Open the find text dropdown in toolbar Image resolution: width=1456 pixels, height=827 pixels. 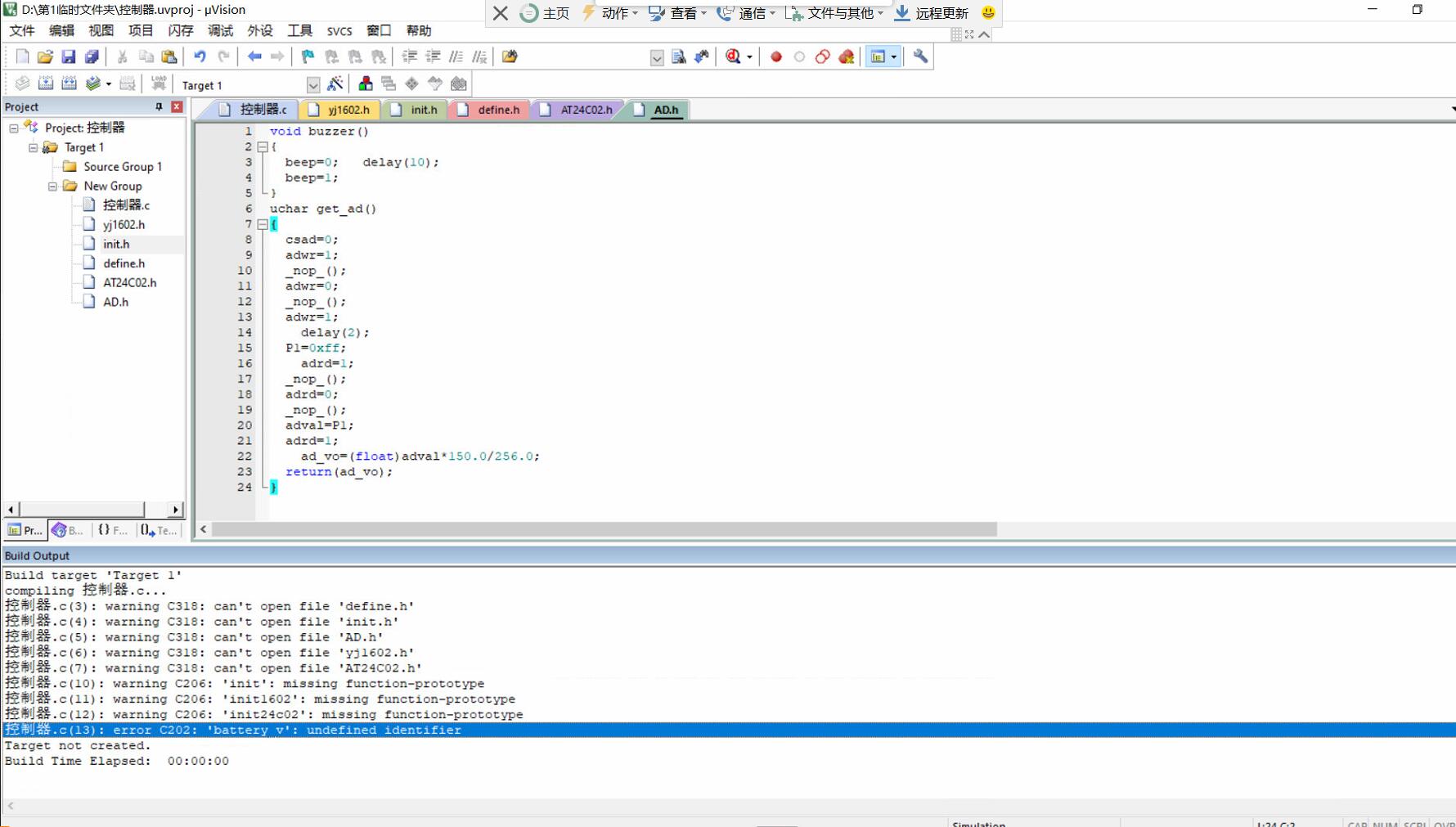[657, 57]
